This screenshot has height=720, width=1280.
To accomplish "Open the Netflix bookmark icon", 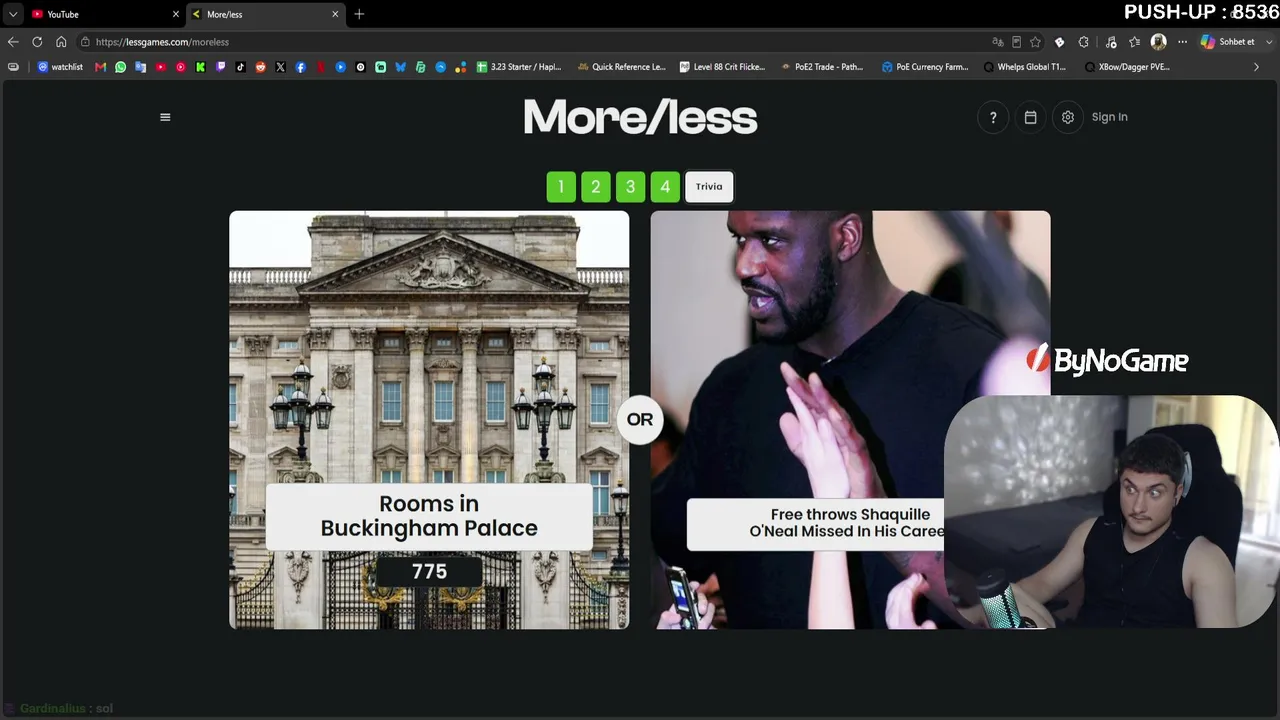I will (321, 67).
